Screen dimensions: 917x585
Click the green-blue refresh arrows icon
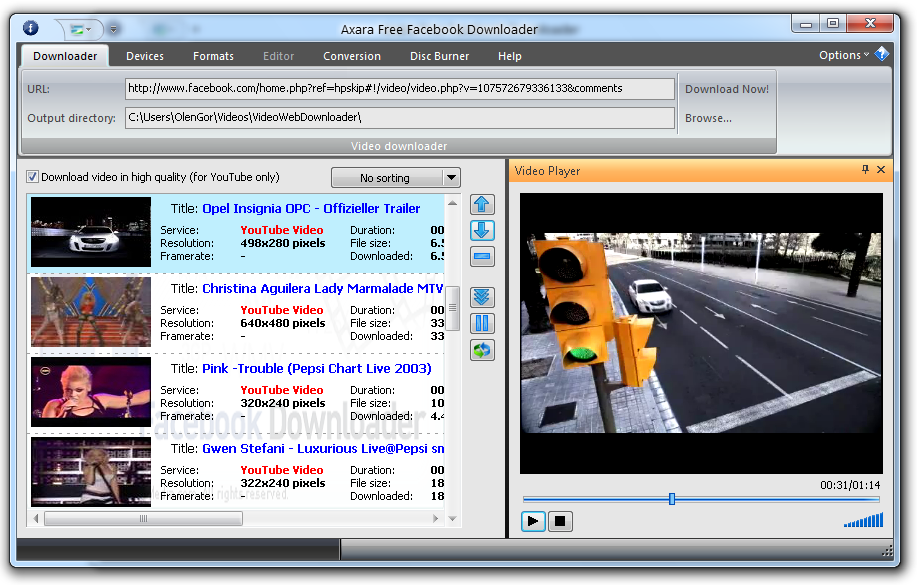(x=482, y=350)
